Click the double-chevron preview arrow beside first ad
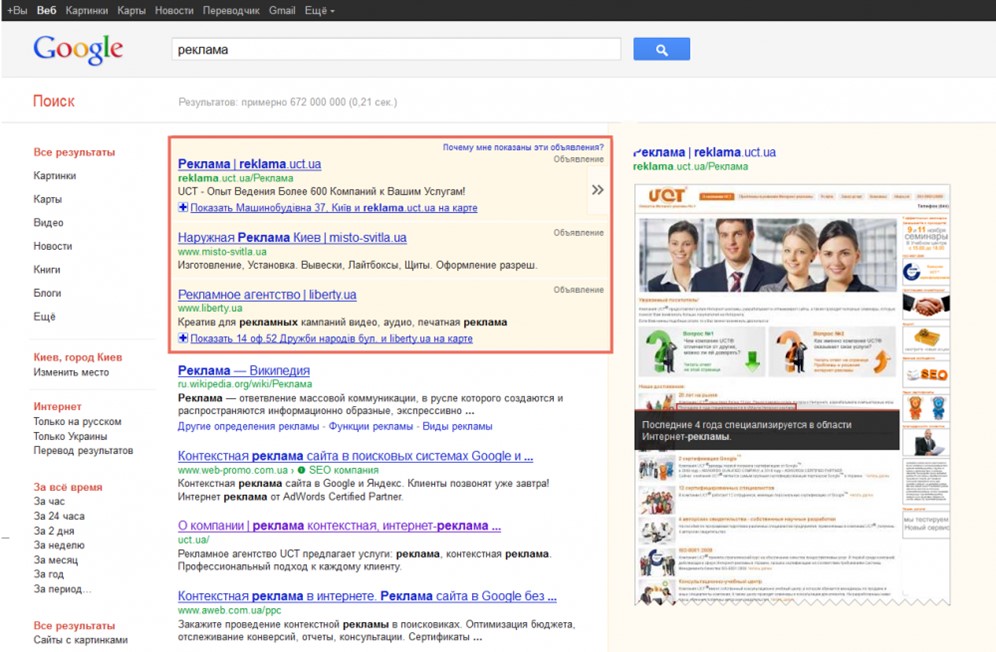 tap(597, 189)
